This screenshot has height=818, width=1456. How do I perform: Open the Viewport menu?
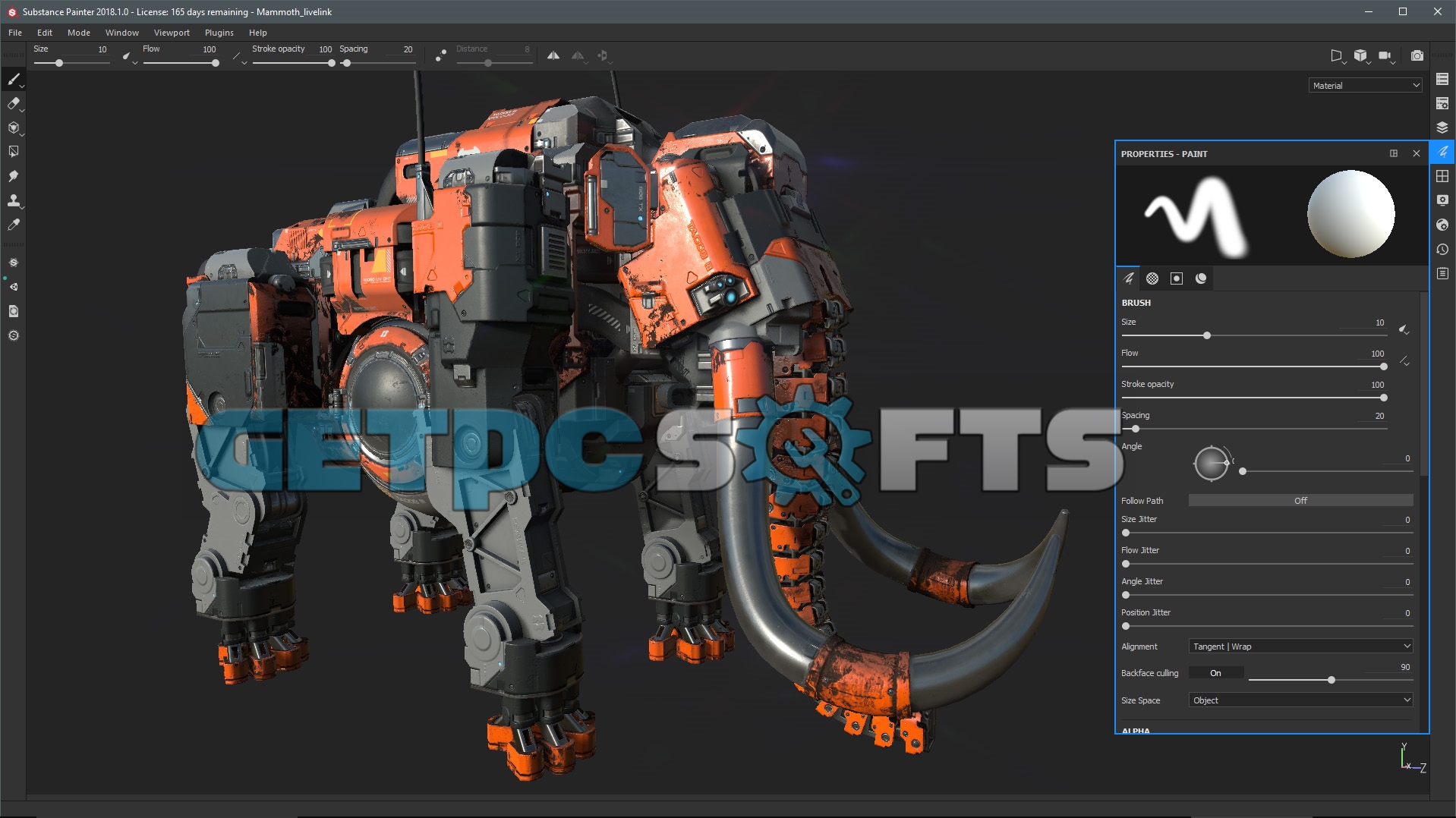pyautogui.click(x=172, y=33)
